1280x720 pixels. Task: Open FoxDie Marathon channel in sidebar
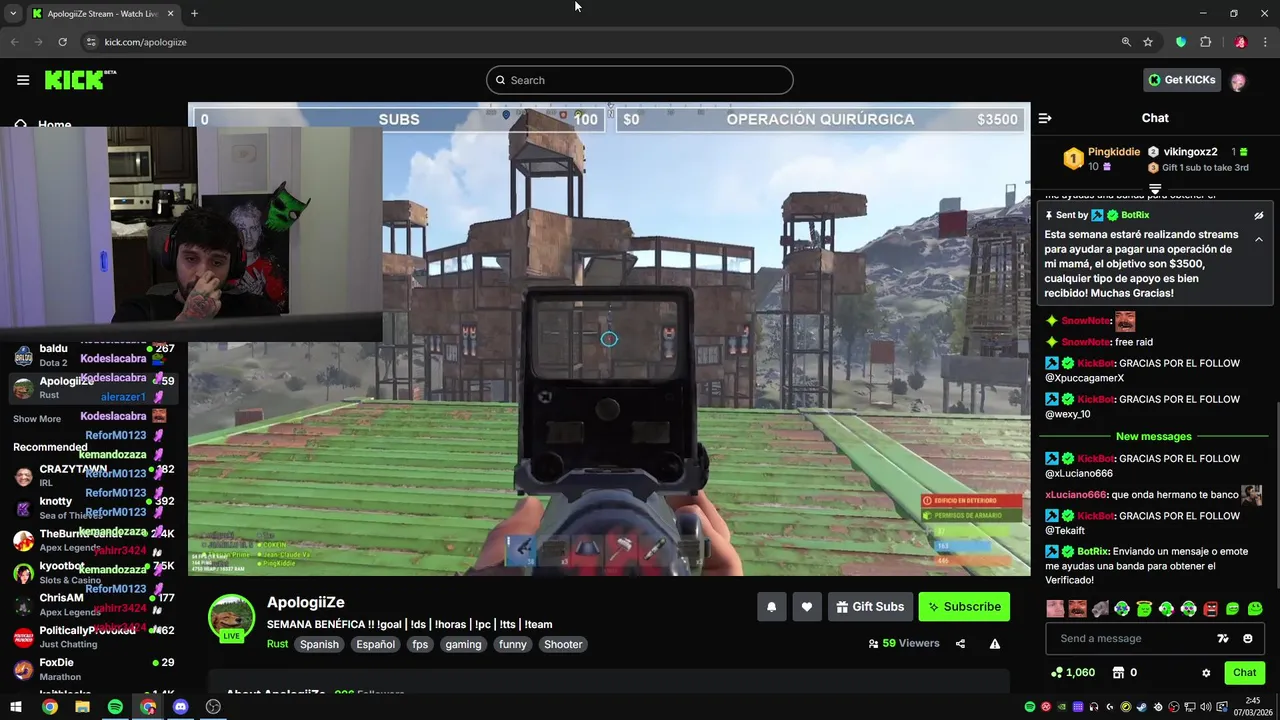coord(94,669)
